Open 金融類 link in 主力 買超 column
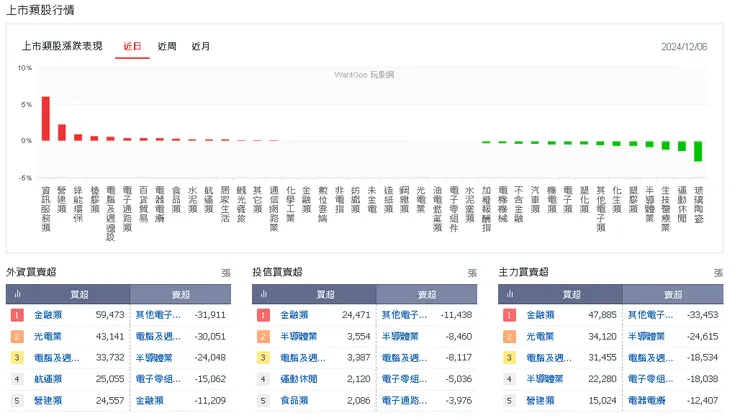This screenshot has width=740, height=420. 541,315
